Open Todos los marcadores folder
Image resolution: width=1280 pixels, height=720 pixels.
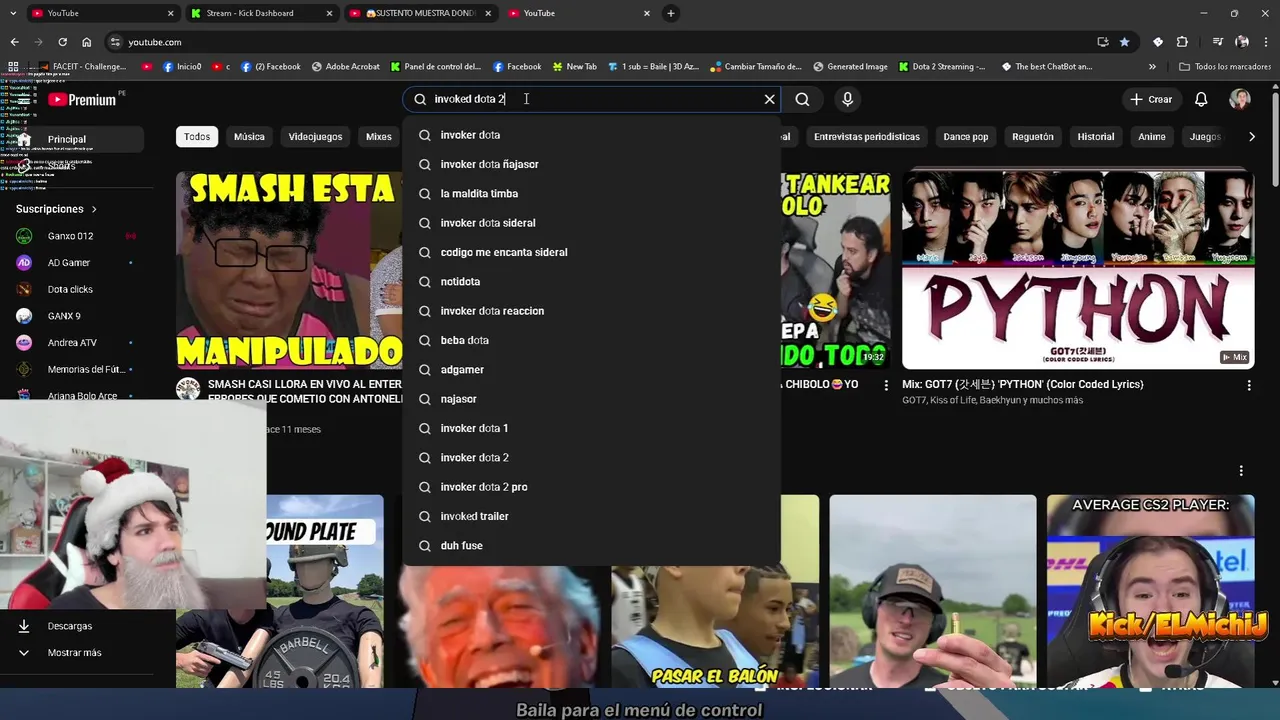click(x=1225, y=67)
